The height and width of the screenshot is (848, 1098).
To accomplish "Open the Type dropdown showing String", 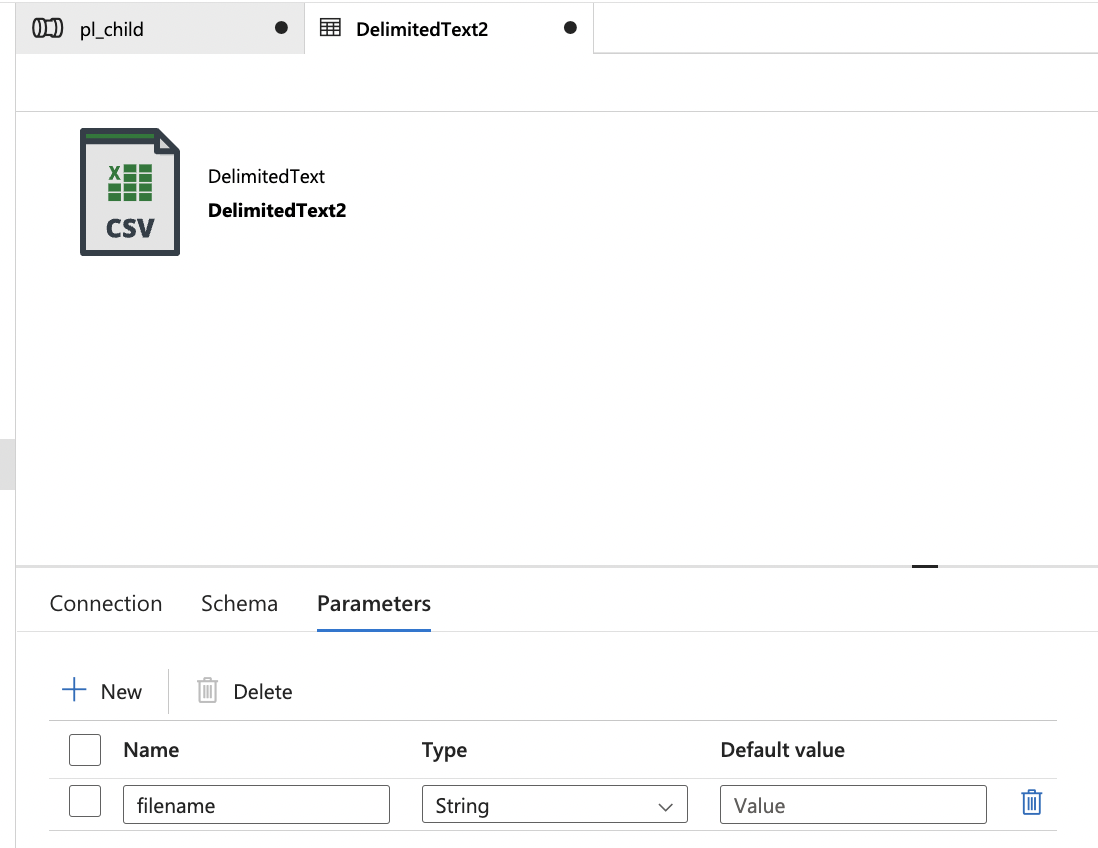I will tap(554, 803).
